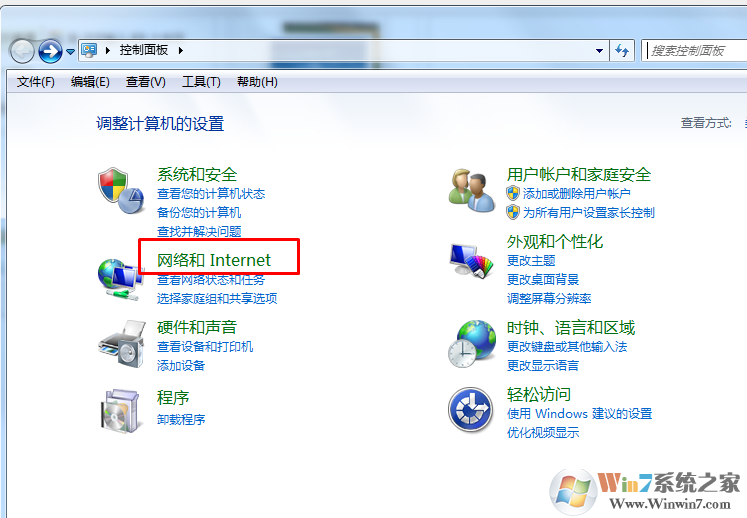The height and width of the screenshot is (518, 747).
Task: Open 备份您的计算机 link
Action: pyautogui.click(x=199, y=213)
